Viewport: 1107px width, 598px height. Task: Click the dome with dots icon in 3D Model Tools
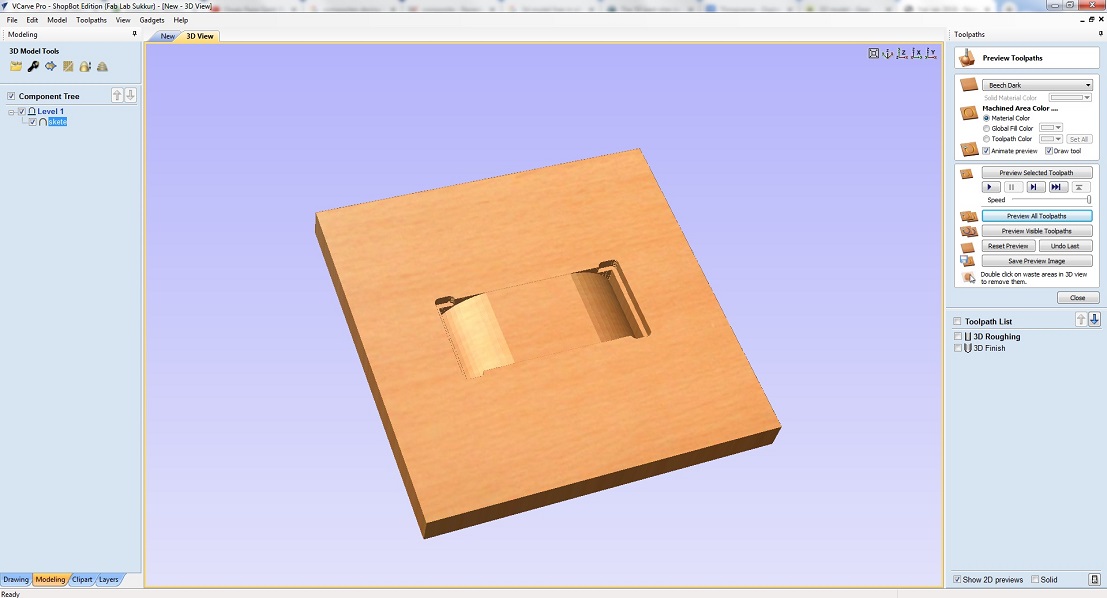click(85, 66)
